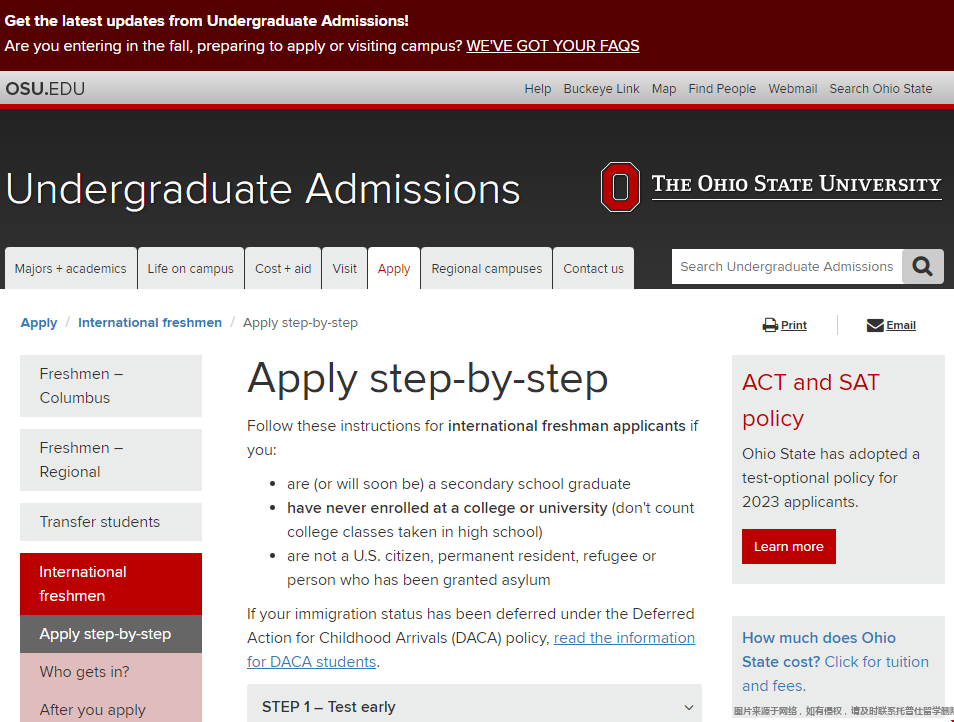Viewport: 954px width, 722px height.
Task: Open the Life on campus tab
Action: pos(190,268)
